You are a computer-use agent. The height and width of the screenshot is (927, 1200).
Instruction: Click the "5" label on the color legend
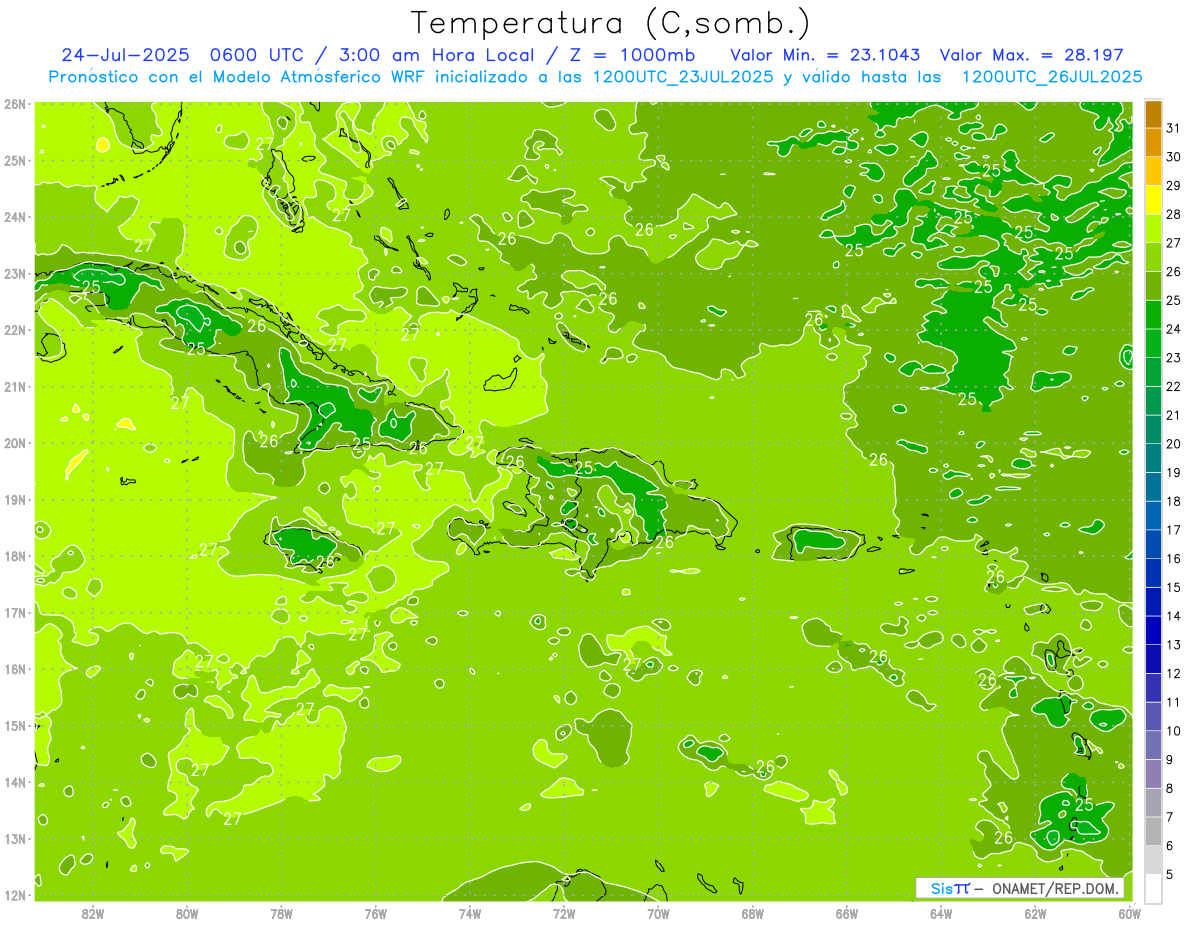[1170, 874]
